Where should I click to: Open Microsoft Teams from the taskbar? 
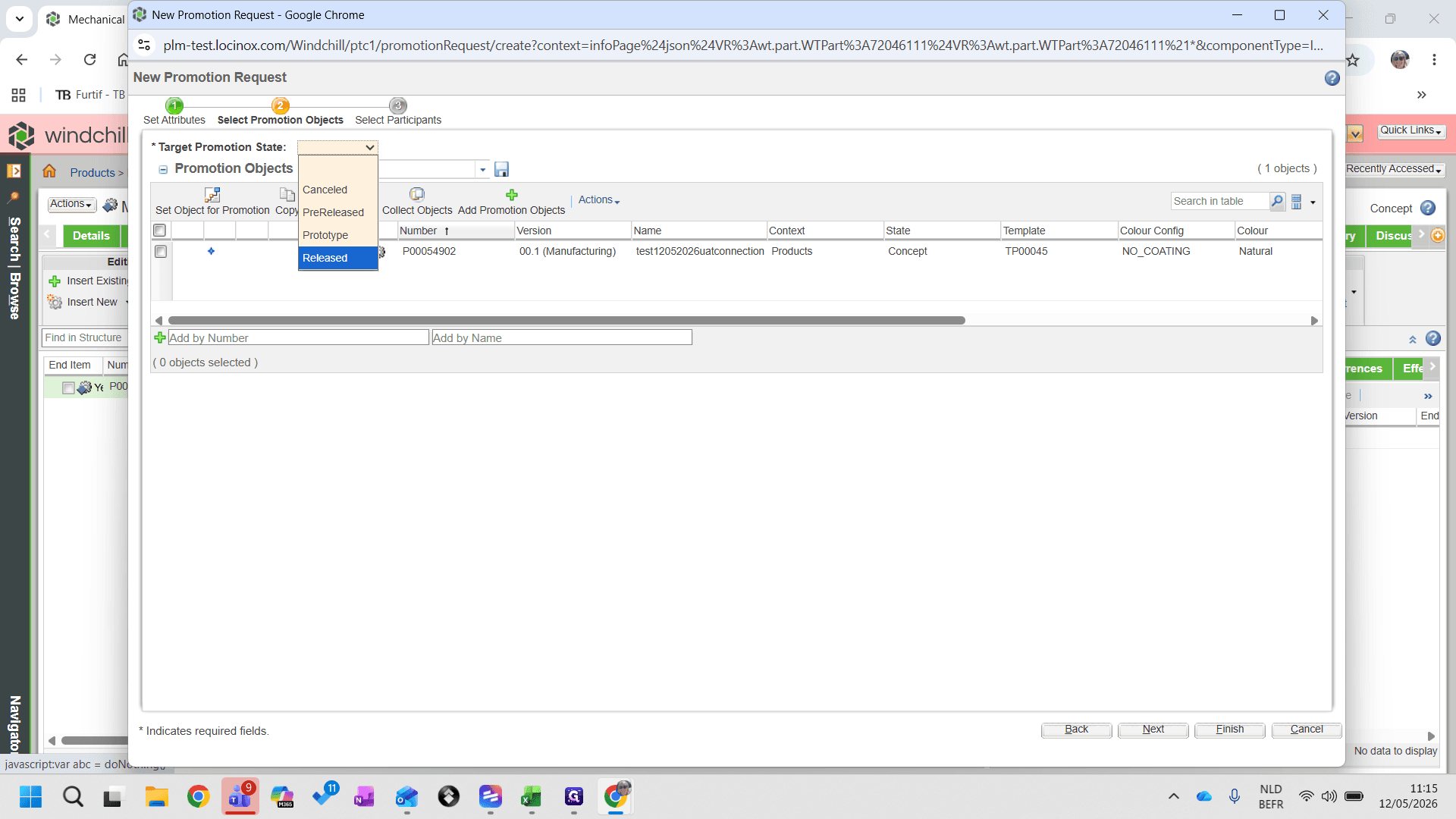pyautogui.click(x=240, y=796)
